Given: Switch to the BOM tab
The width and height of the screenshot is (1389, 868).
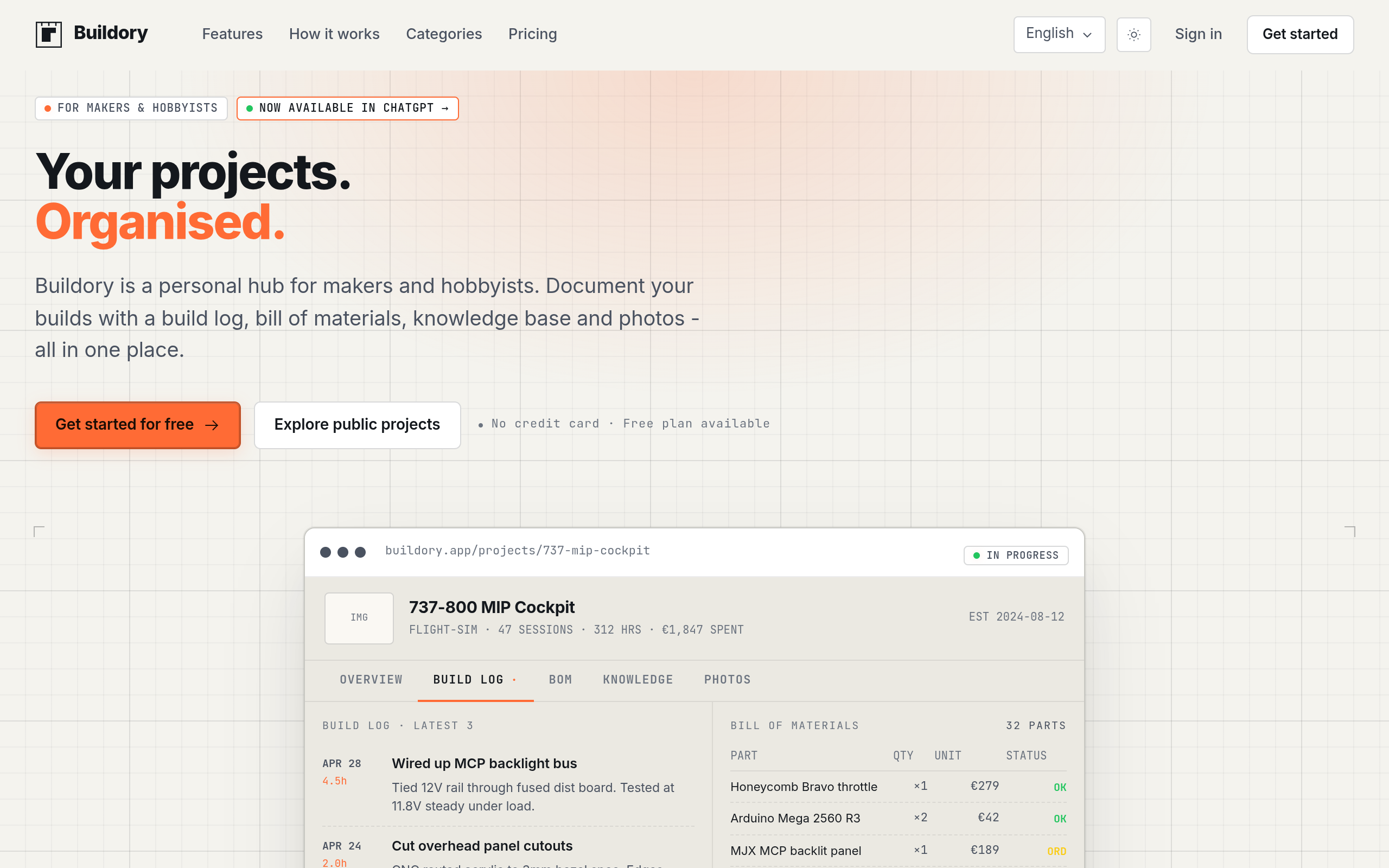Looking at the screenshot, I should tap(560, 679).
